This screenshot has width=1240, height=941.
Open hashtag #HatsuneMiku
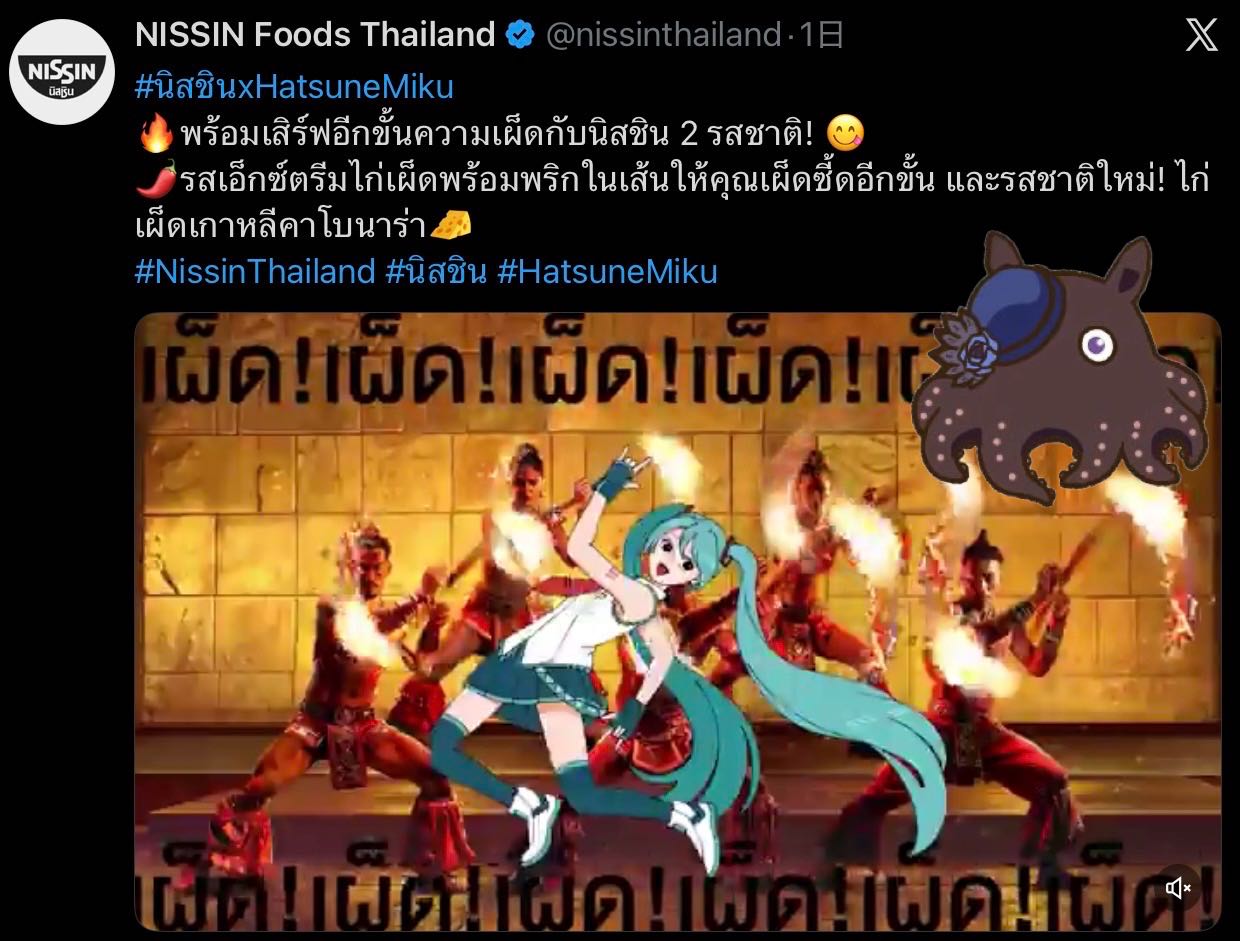click(x=607, y=272)
